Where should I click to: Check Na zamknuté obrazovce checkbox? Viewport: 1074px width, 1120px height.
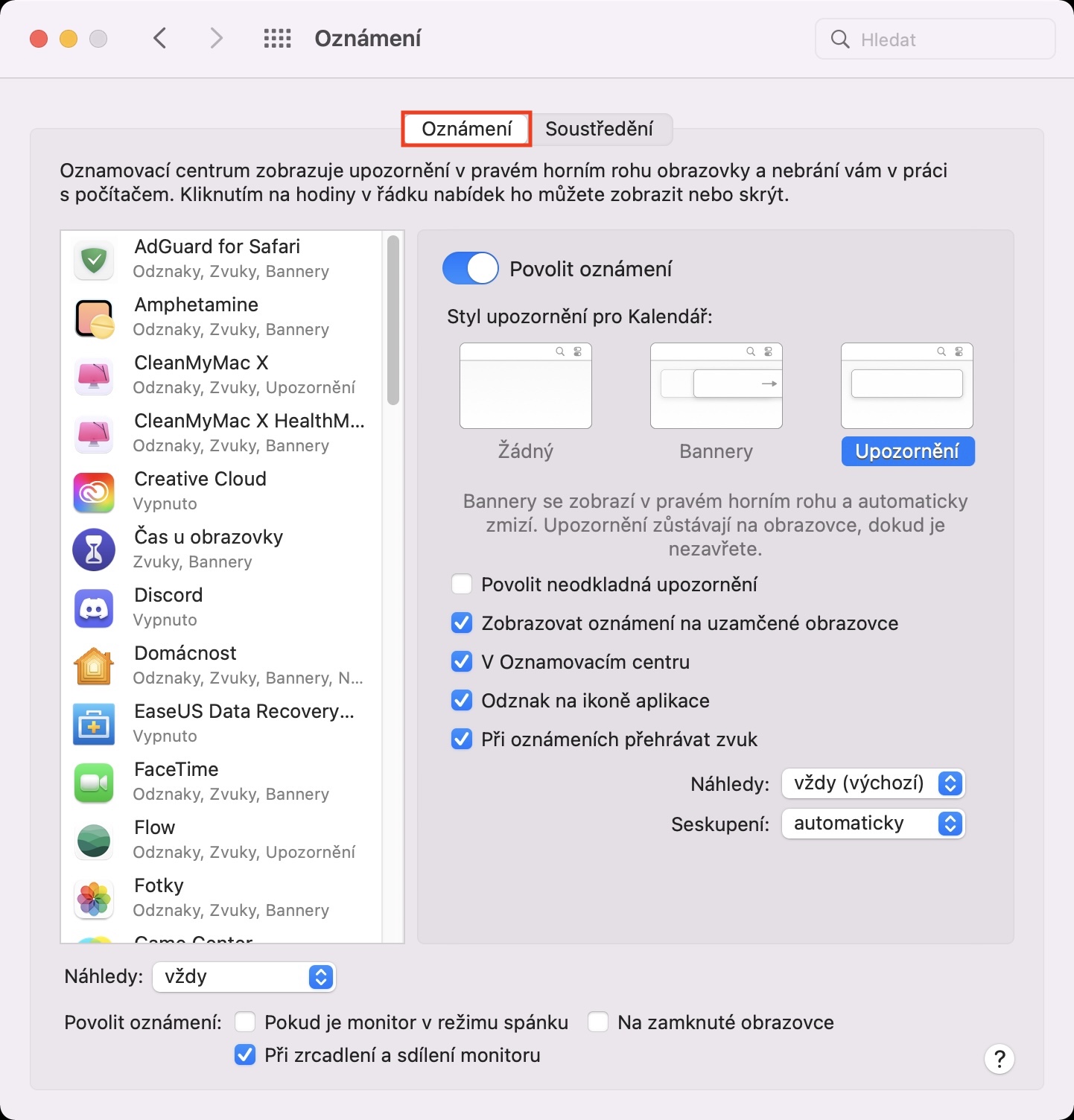[x=598, y=1022]
